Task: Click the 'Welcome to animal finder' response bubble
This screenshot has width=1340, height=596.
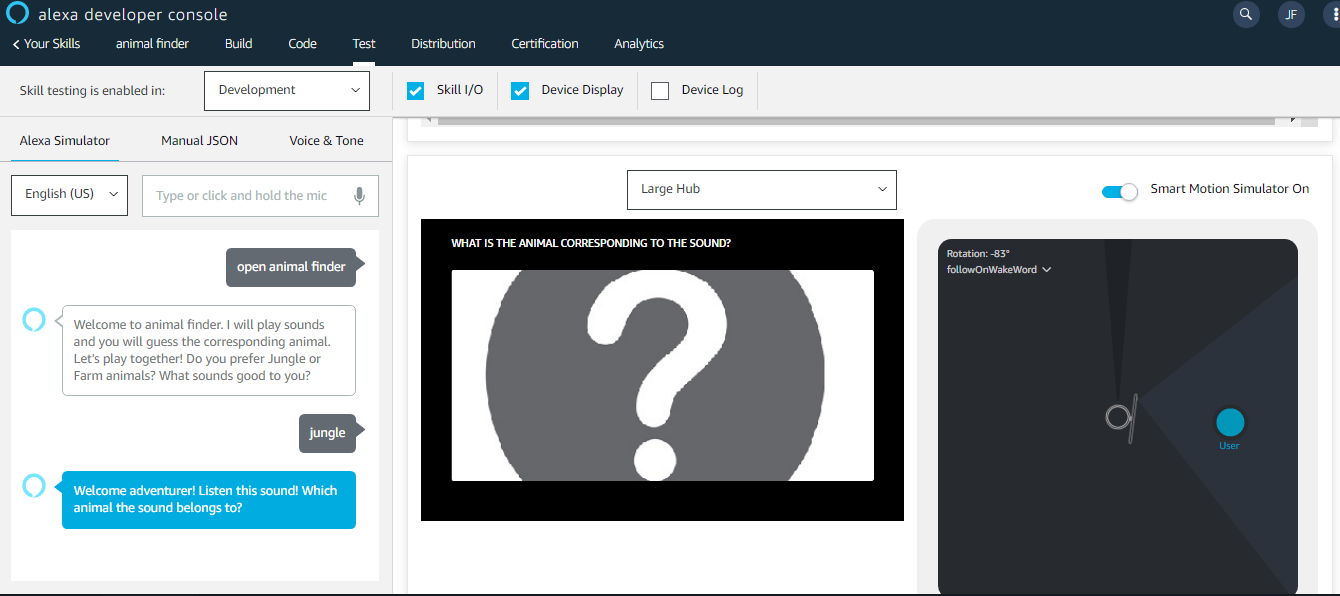Action: coord(209,351)
